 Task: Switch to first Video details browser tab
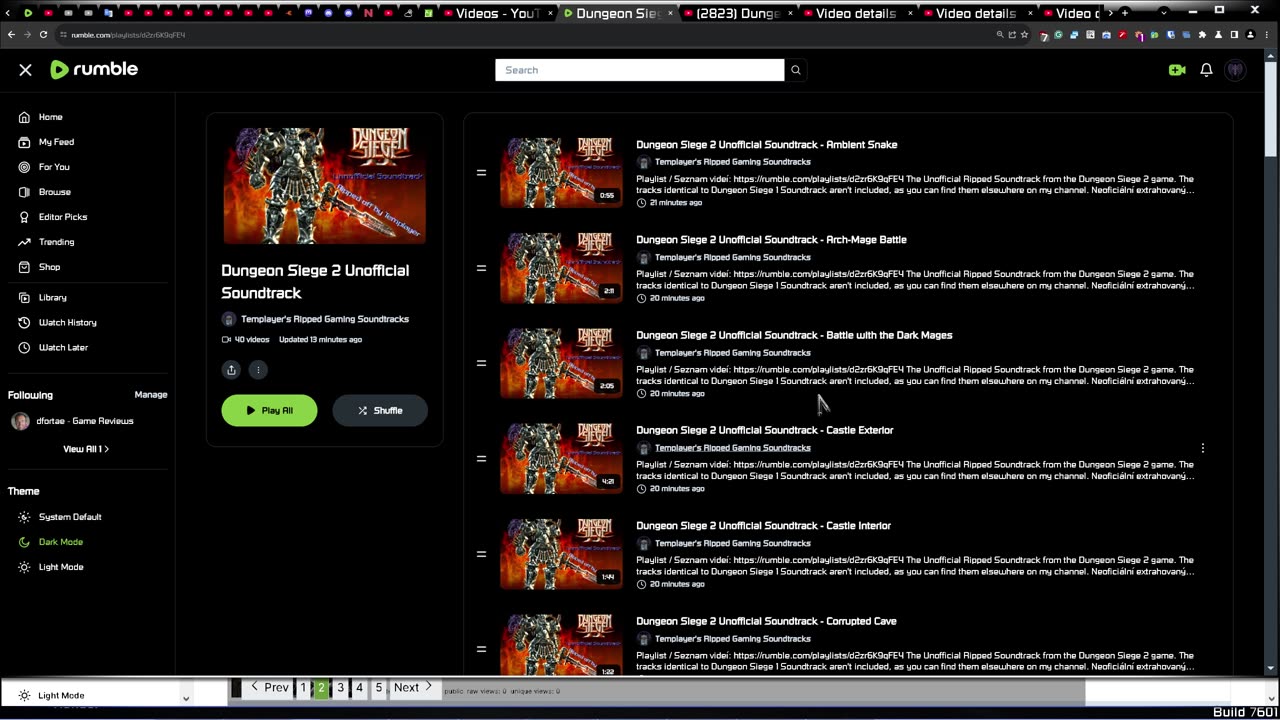click(x=856, y=13)
